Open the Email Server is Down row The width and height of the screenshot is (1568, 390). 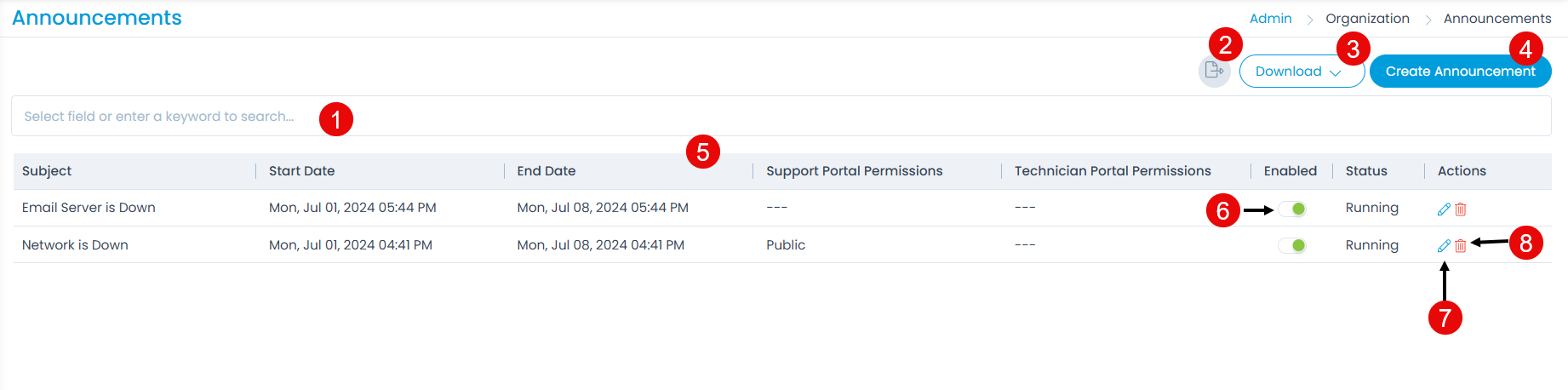tap(89, 208)
